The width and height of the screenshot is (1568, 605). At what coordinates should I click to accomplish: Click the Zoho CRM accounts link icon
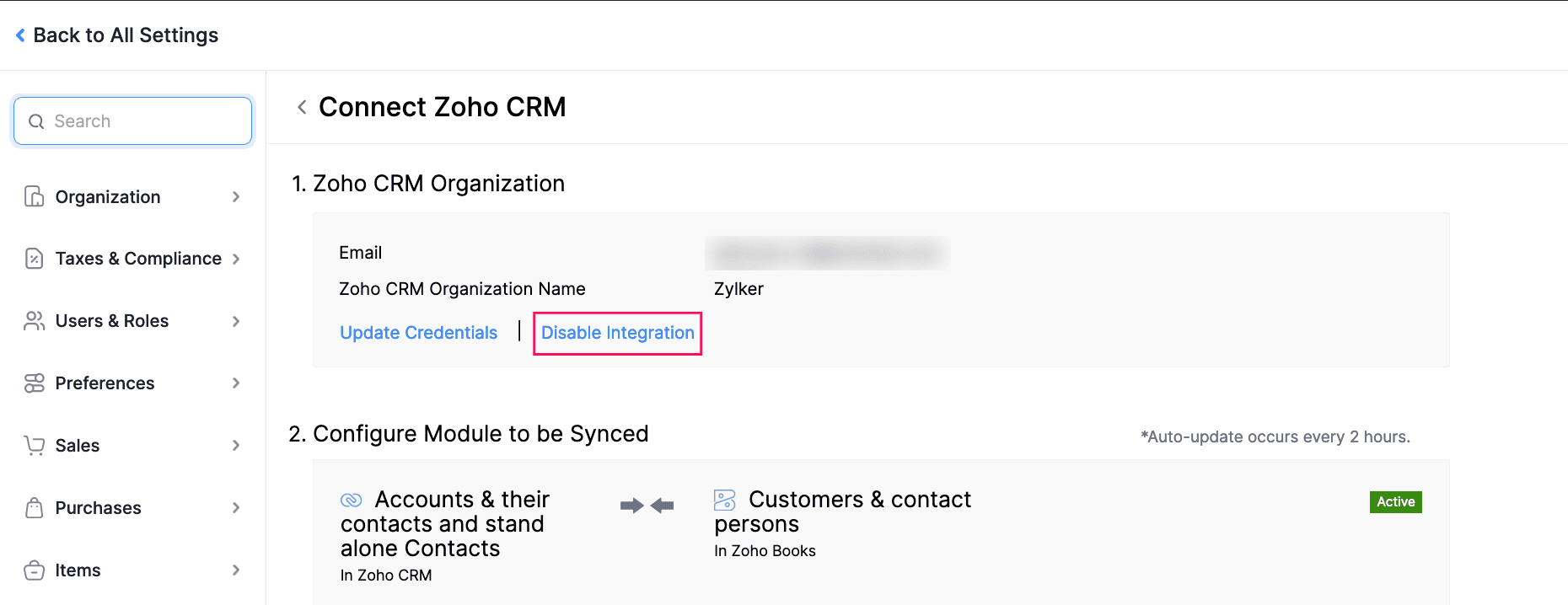[351, 501]
